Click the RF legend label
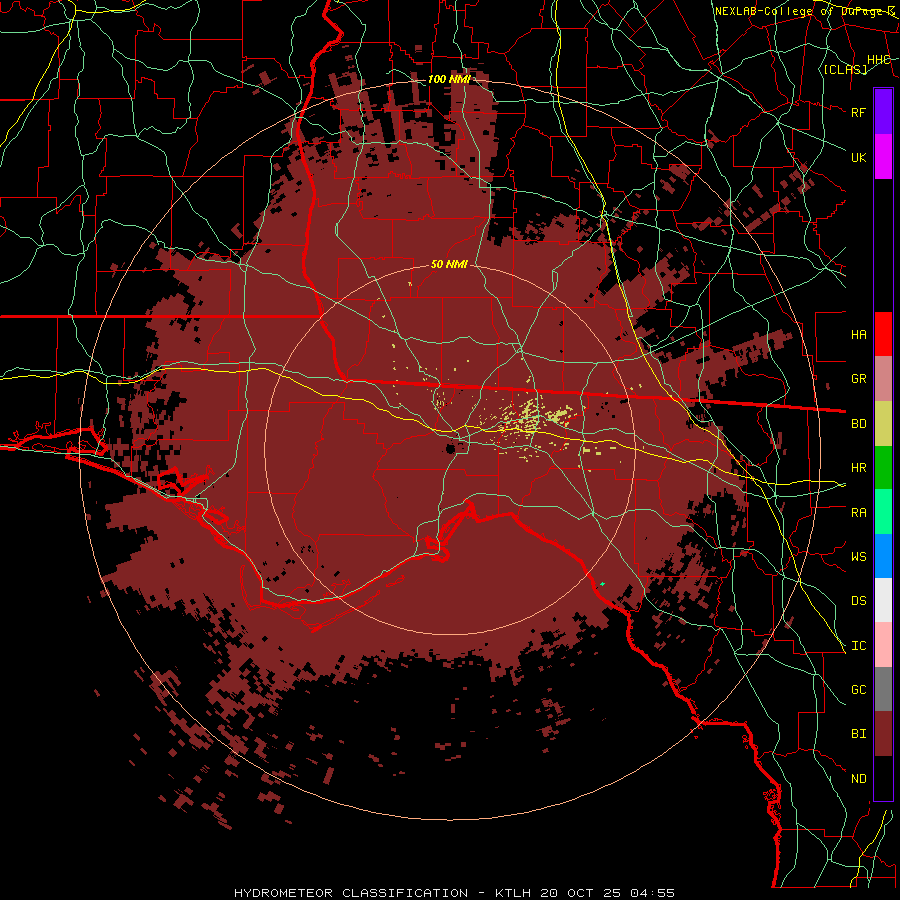The width and height of the screenshot is (900, 900). [858, 112]
